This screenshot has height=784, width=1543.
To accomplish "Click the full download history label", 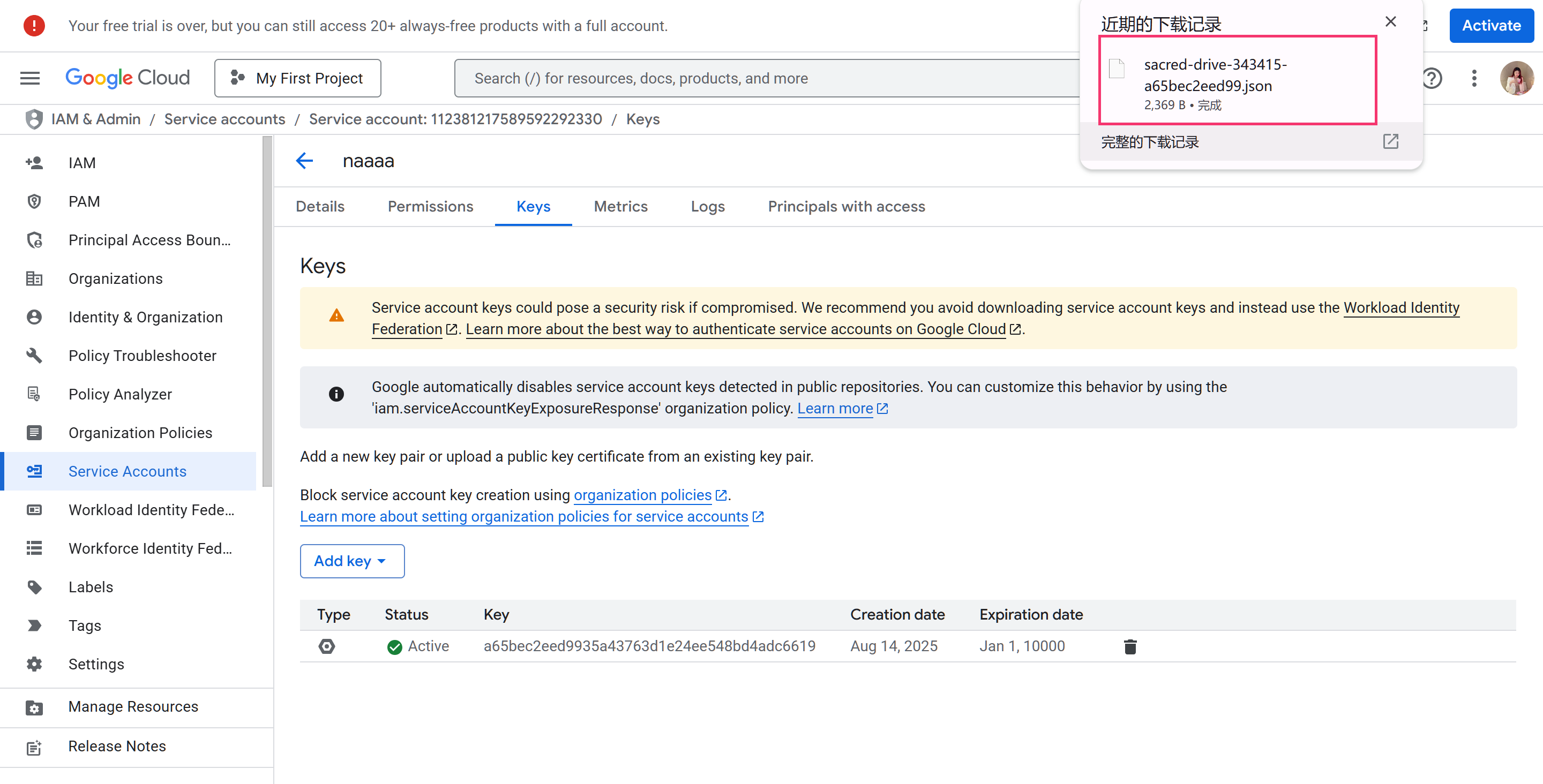I will click(1149, 142).
